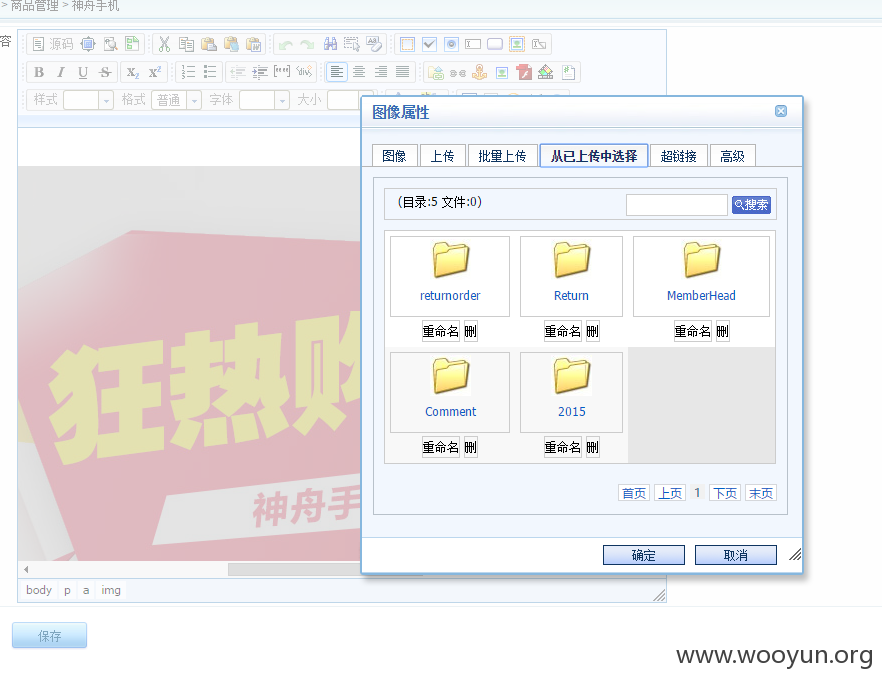Toggle Underline formatting
Screen dimensions: 882x684
(x=83, y=72)
